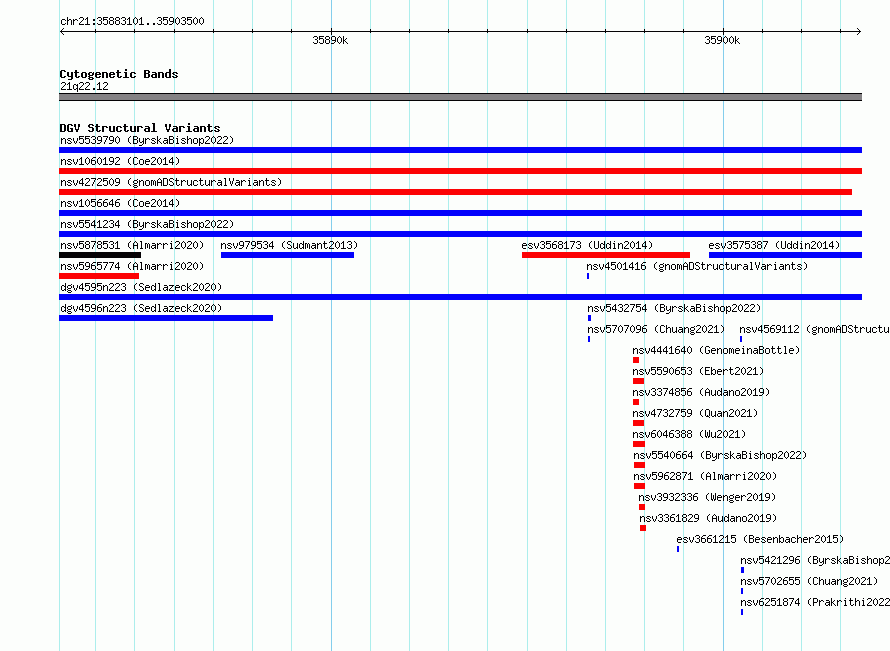Image resolution: width=890 pixels, height=651 pixels.
Task: Open the nsv3361829 (Audano2019) label
Action: pos(708,518)
